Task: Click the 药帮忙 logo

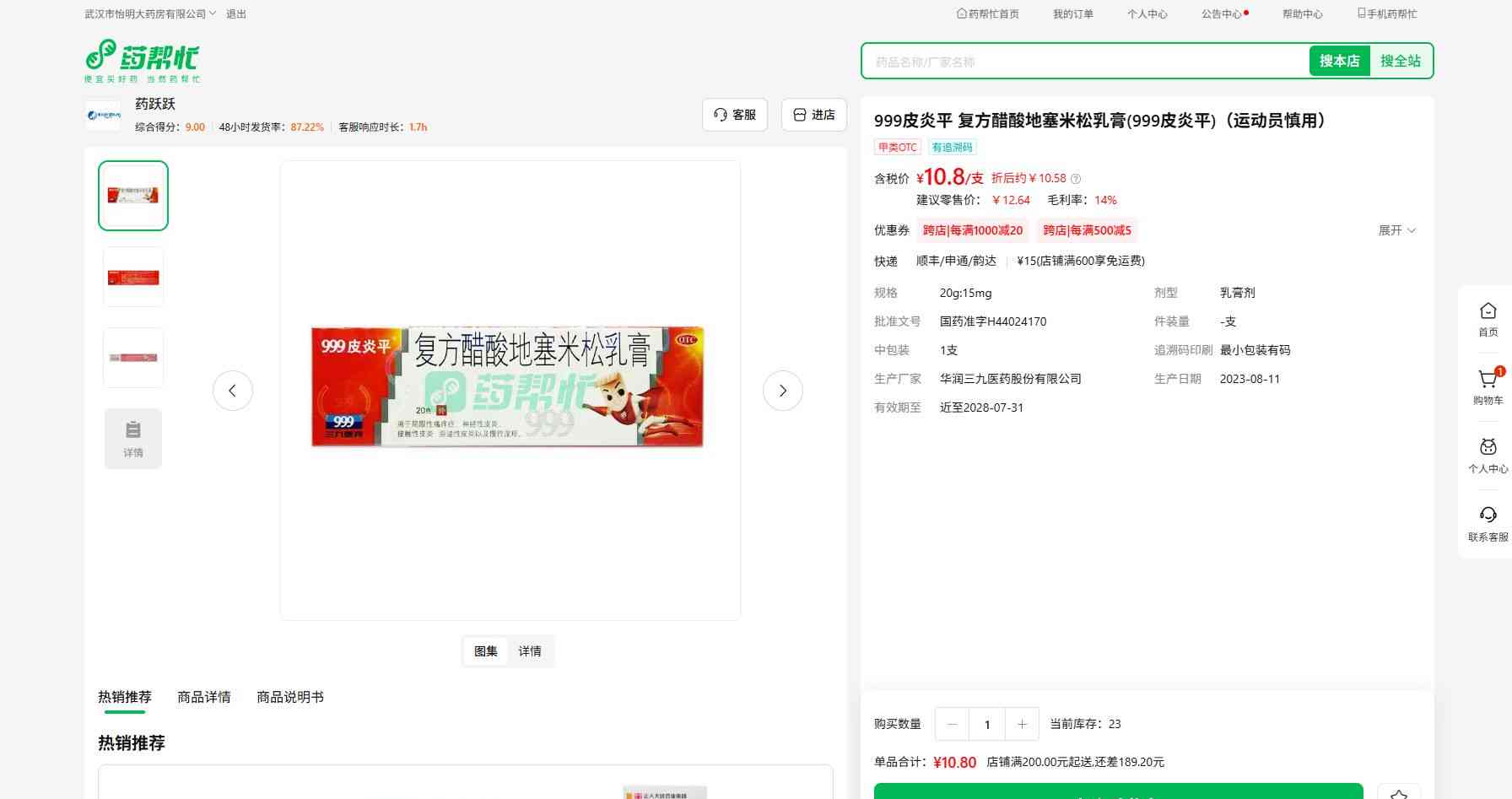Action: point(143,60)
